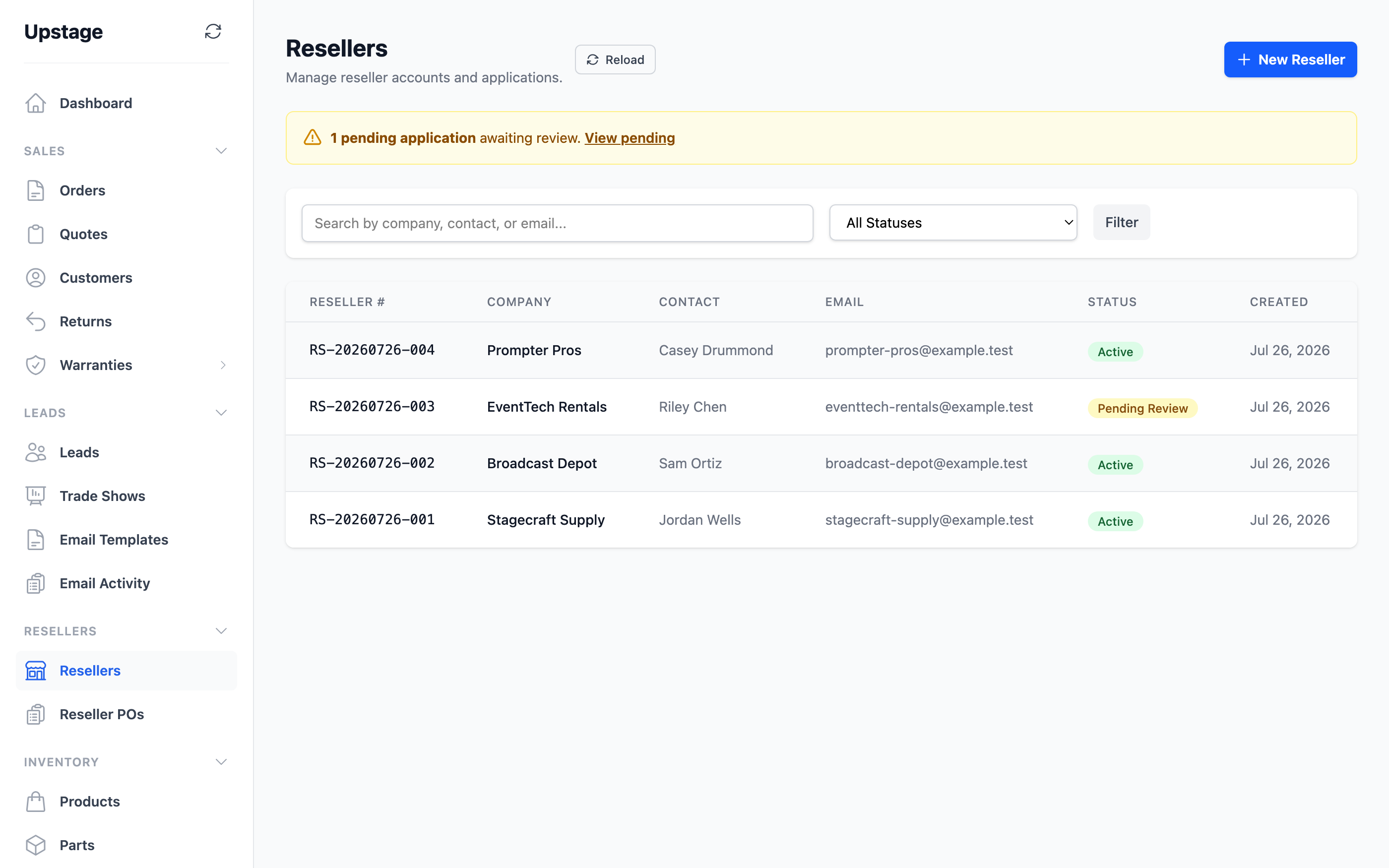Click the Reseller POs clipboard icon
1389x868 pixels.
click(x=36, y=714)
